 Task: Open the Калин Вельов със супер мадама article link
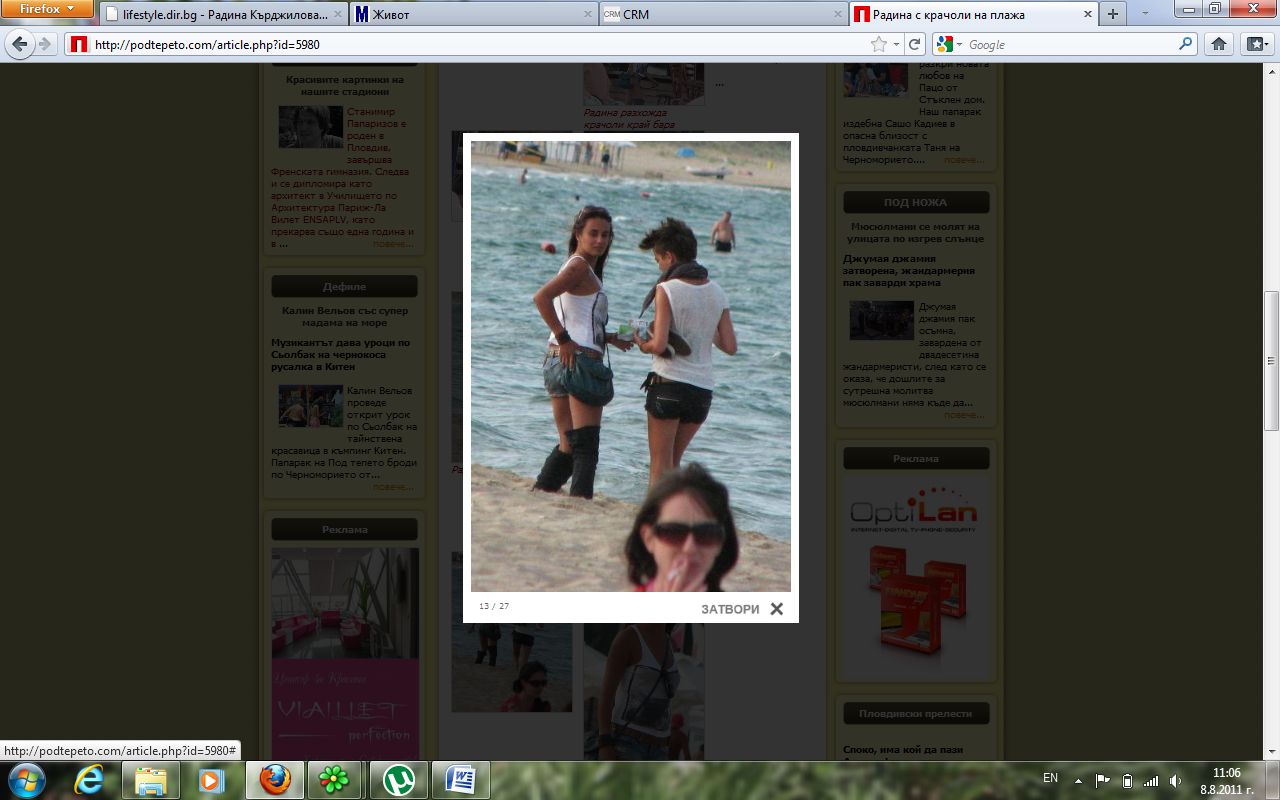[x=345, y=317]
